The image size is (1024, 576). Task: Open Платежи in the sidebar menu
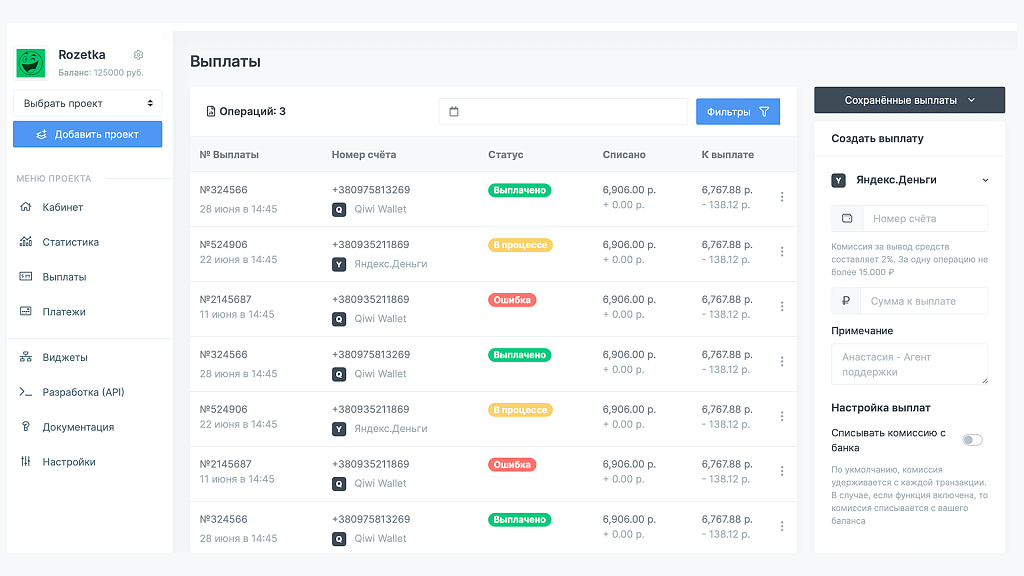(x=64, y=312)
